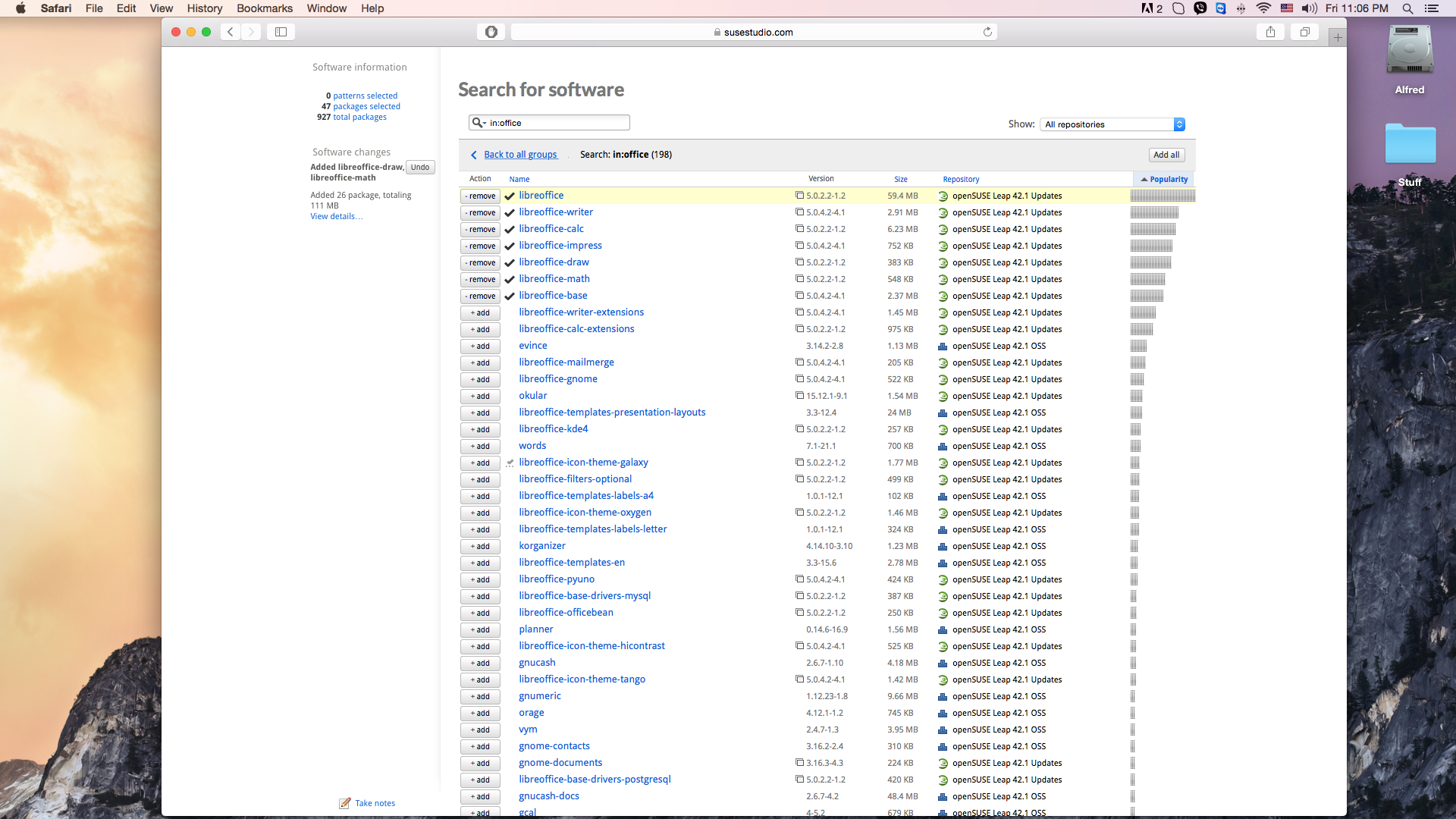This screenshot has height=819, width=1456.
Task: Open the Safari menu
Action: [x=56, y=8]
